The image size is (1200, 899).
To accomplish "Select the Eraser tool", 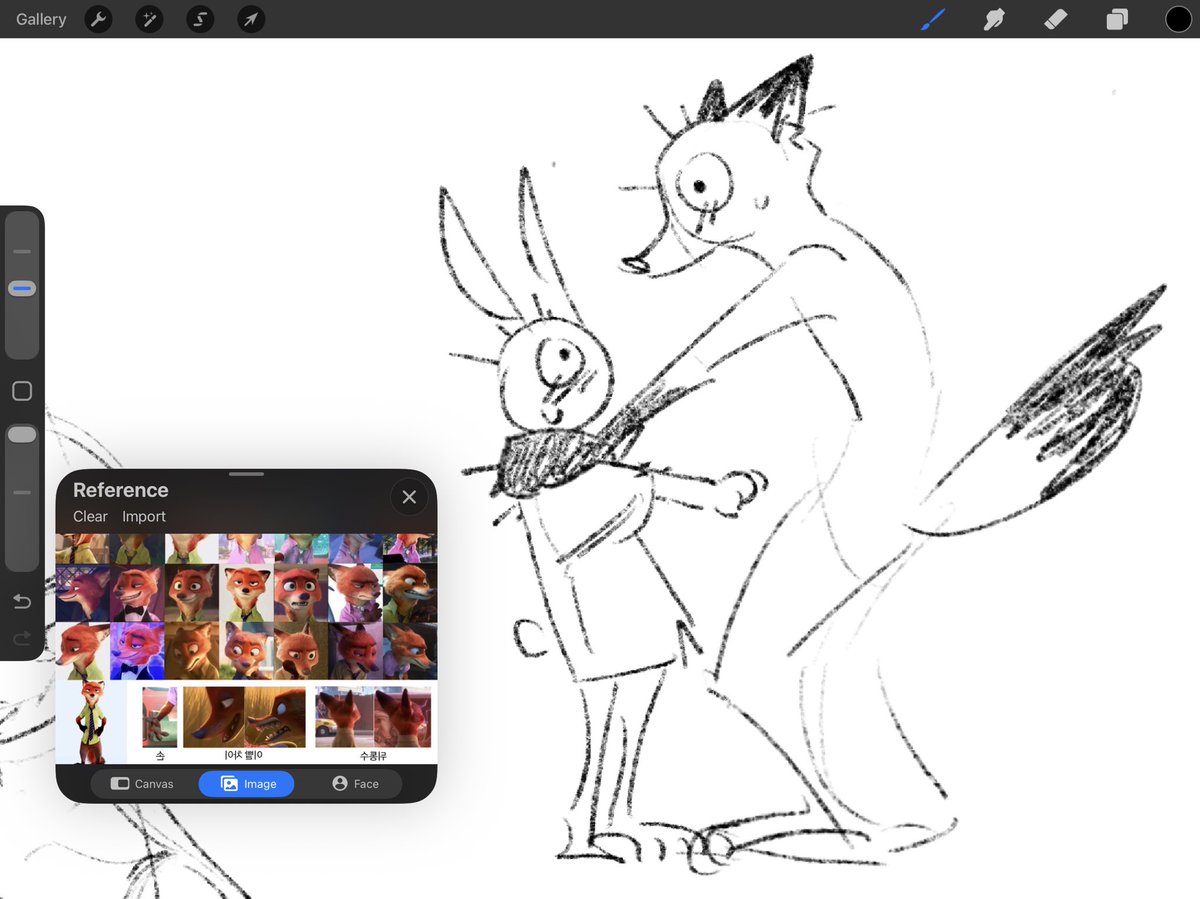I will [1055, 19].
